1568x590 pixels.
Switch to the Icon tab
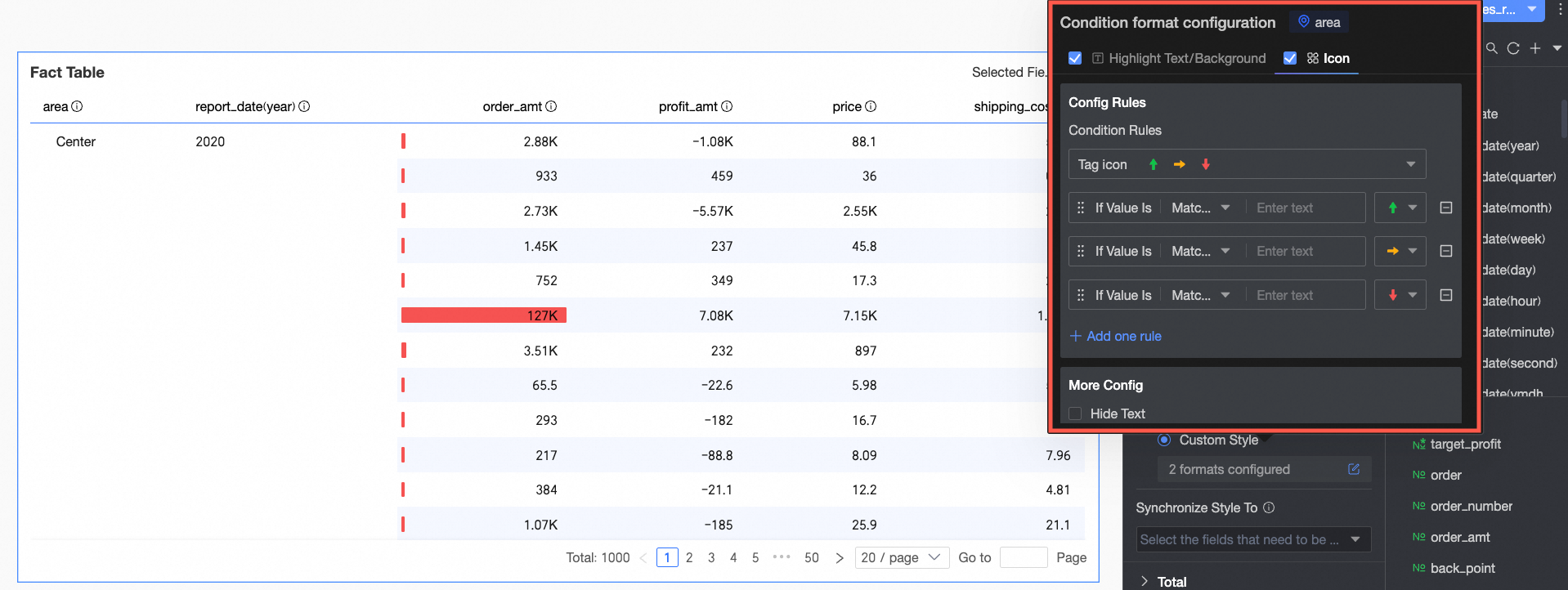1328,58
